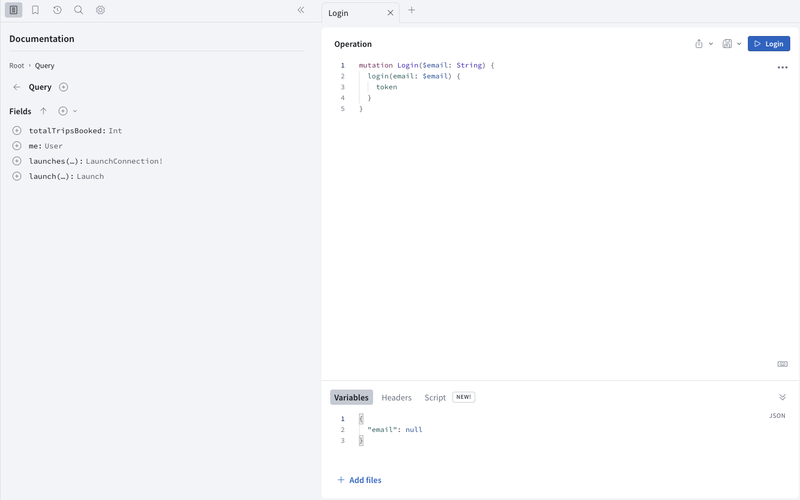Open the Launch type link
The height and width of the screenshot is (500, 800).
pos(90,177)
